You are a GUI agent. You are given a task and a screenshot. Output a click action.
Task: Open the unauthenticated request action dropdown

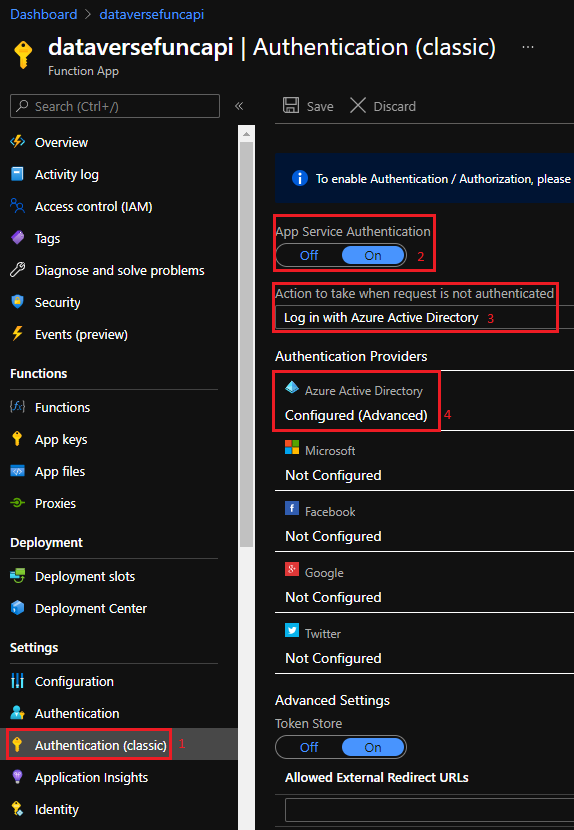[425, 318]
